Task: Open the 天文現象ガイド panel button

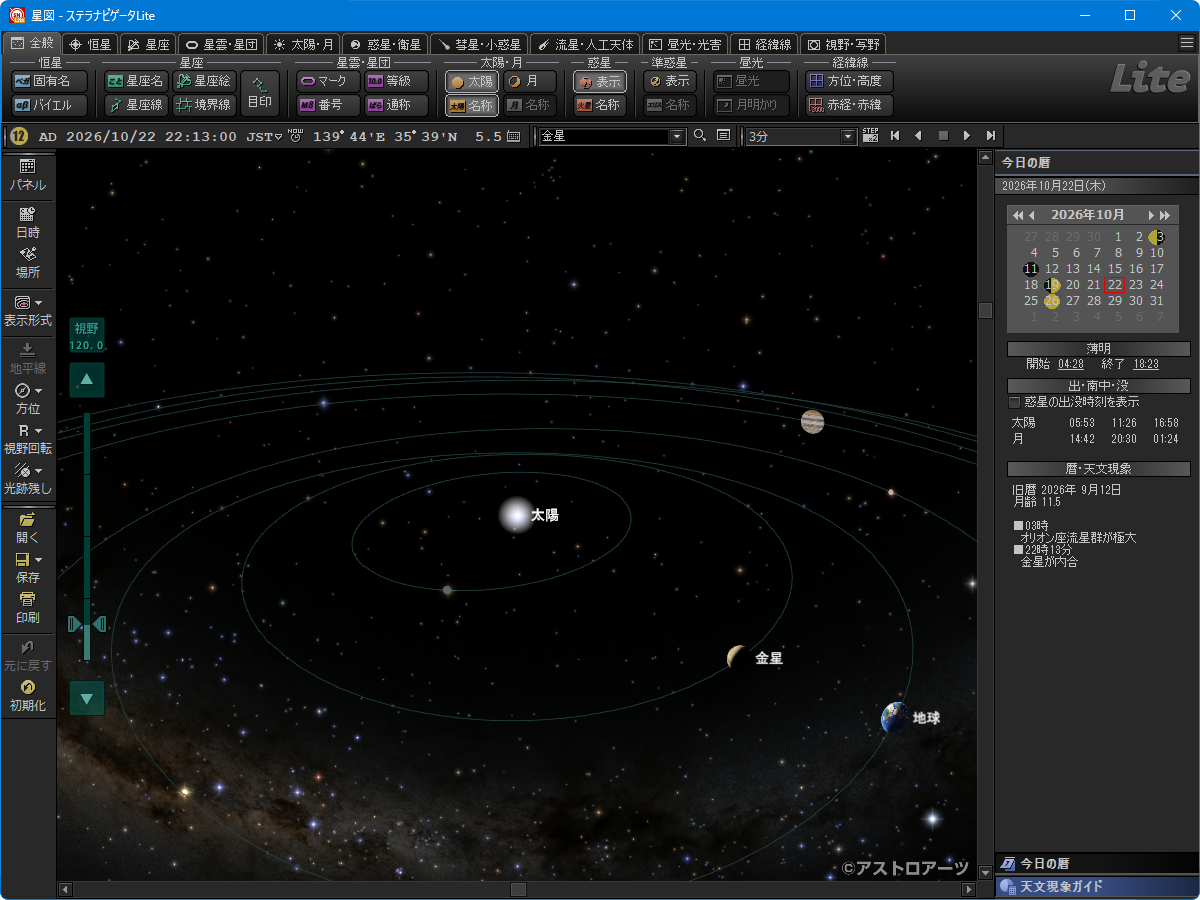Action: [x=1097, y=887]
